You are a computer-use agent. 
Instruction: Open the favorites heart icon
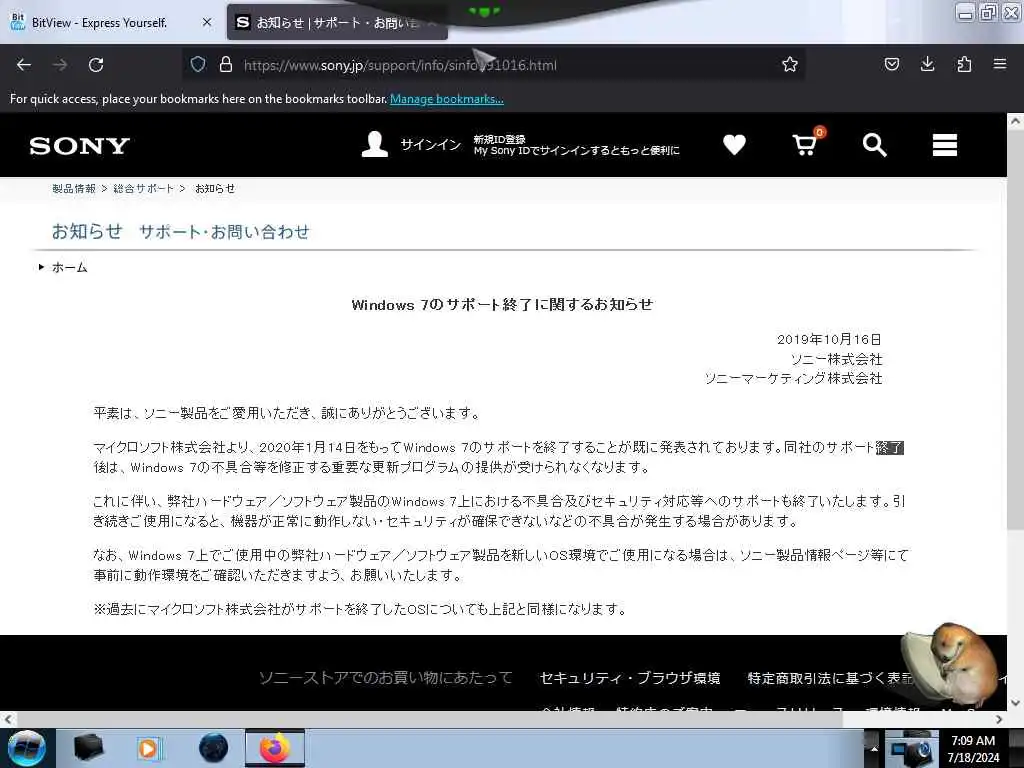[x=734, y=144]
